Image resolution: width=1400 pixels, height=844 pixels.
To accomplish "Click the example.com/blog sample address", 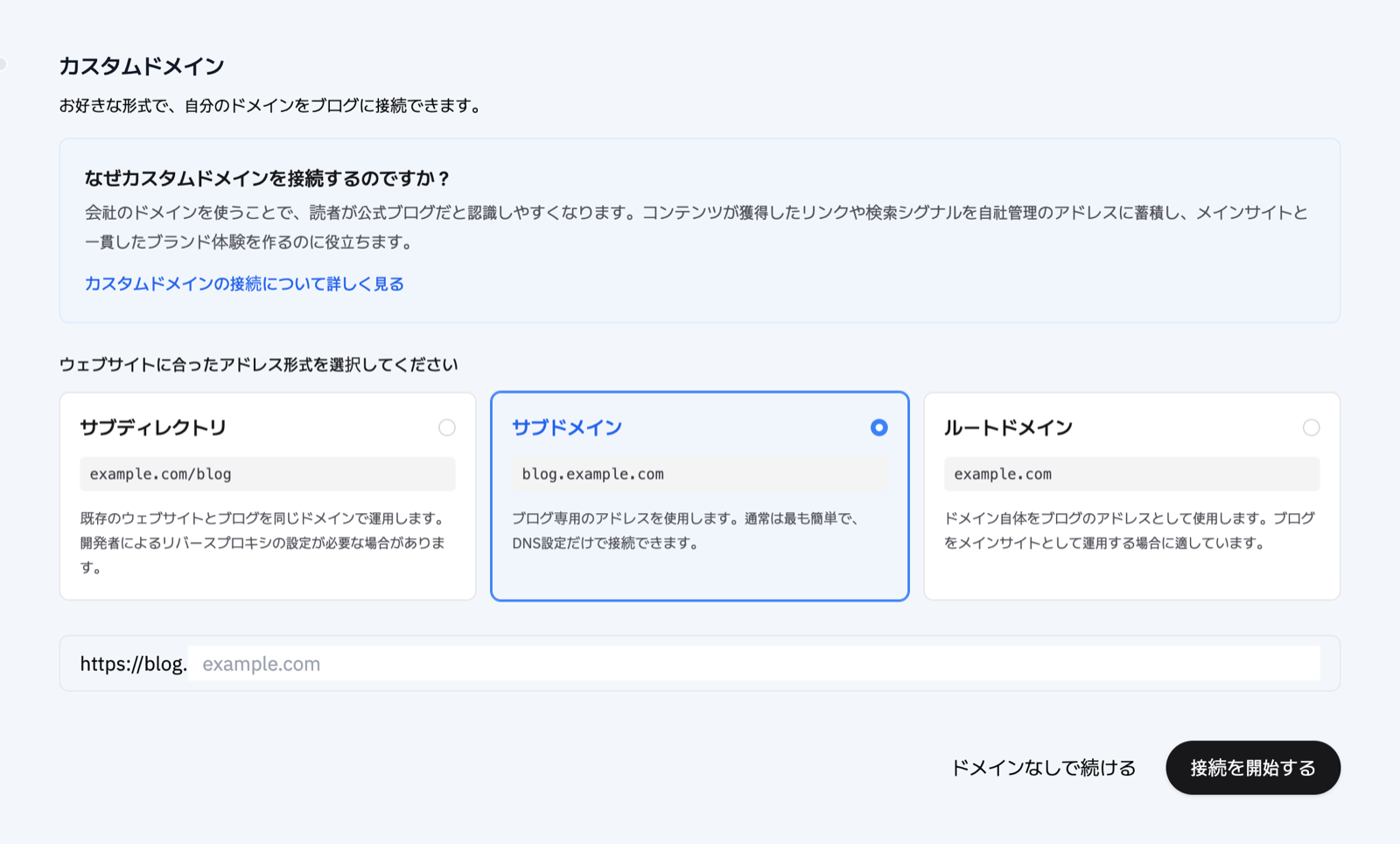I will click(160, 474).
